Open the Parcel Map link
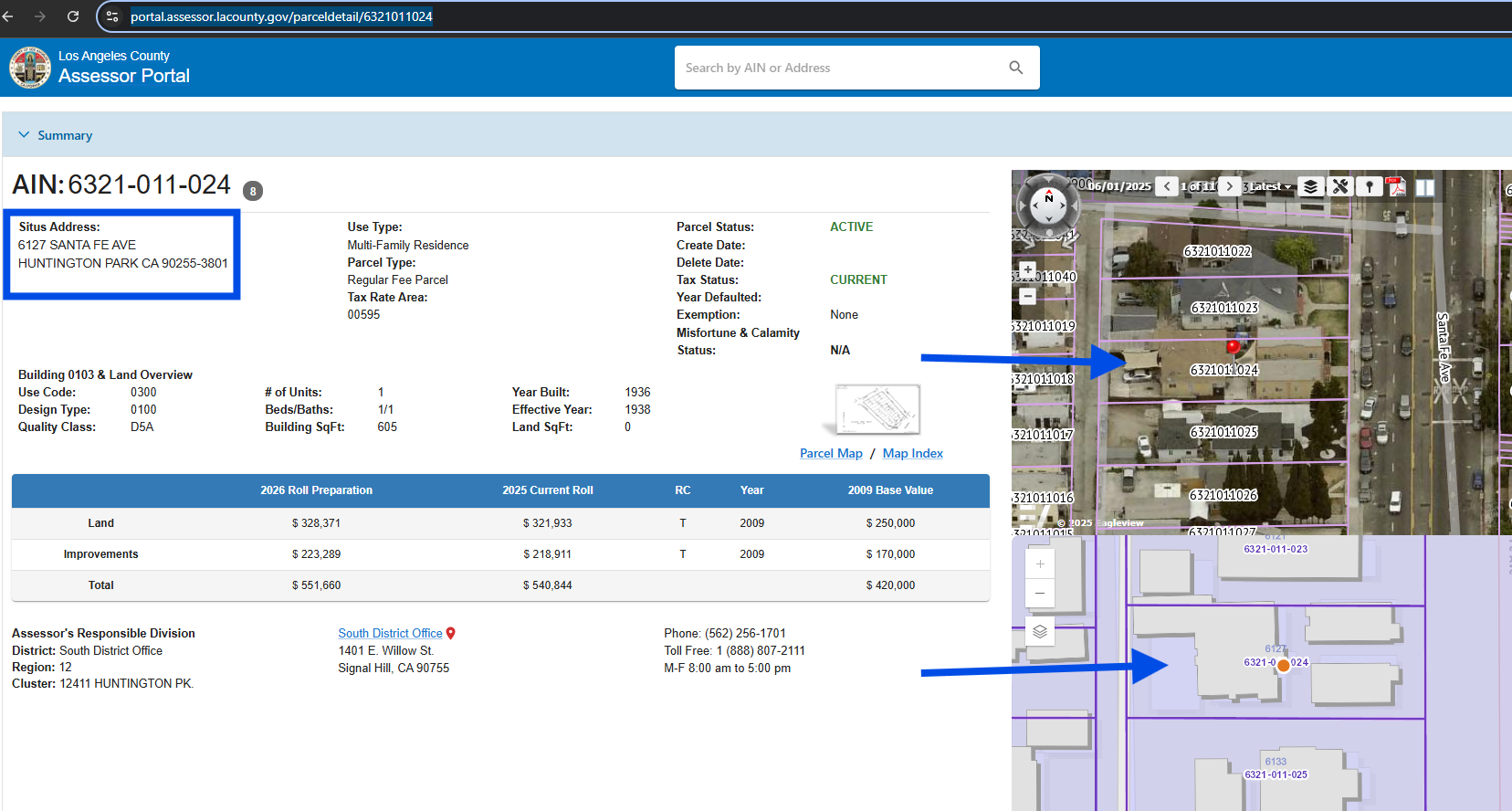The height and width of the screenshot is (811, 1512). point(830,453)
